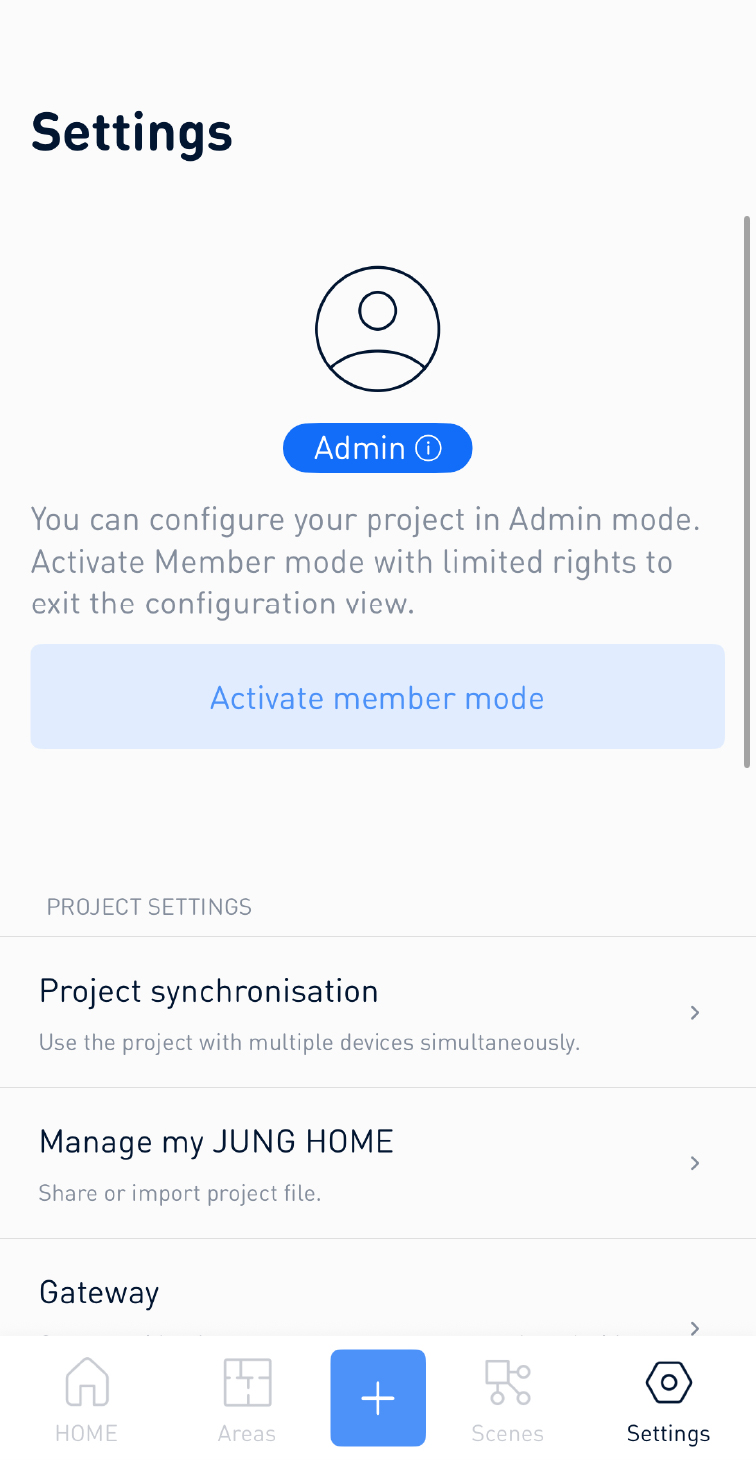The image size is (756, 1460).
Task: Tap the blue plus add button
Action: (x=378, y=1398)
